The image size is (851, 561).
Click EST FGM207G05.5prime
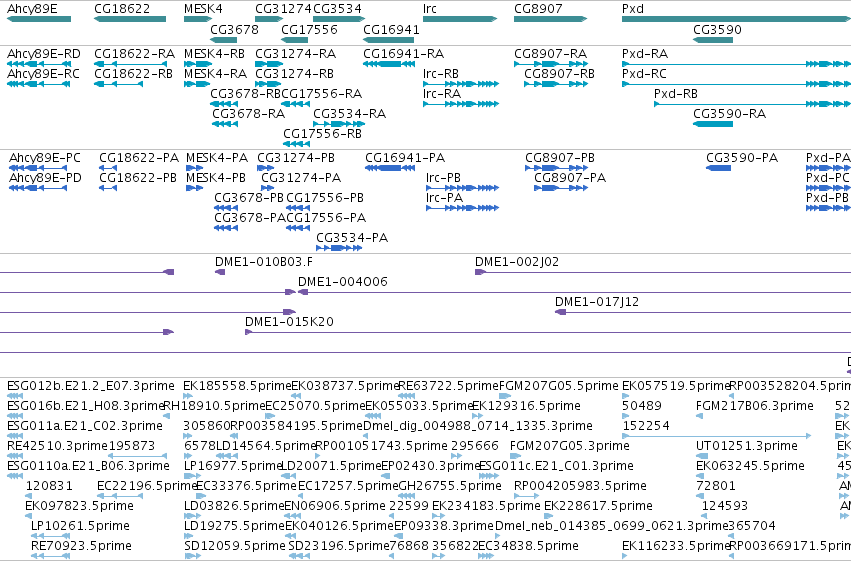tap(558, 386)
